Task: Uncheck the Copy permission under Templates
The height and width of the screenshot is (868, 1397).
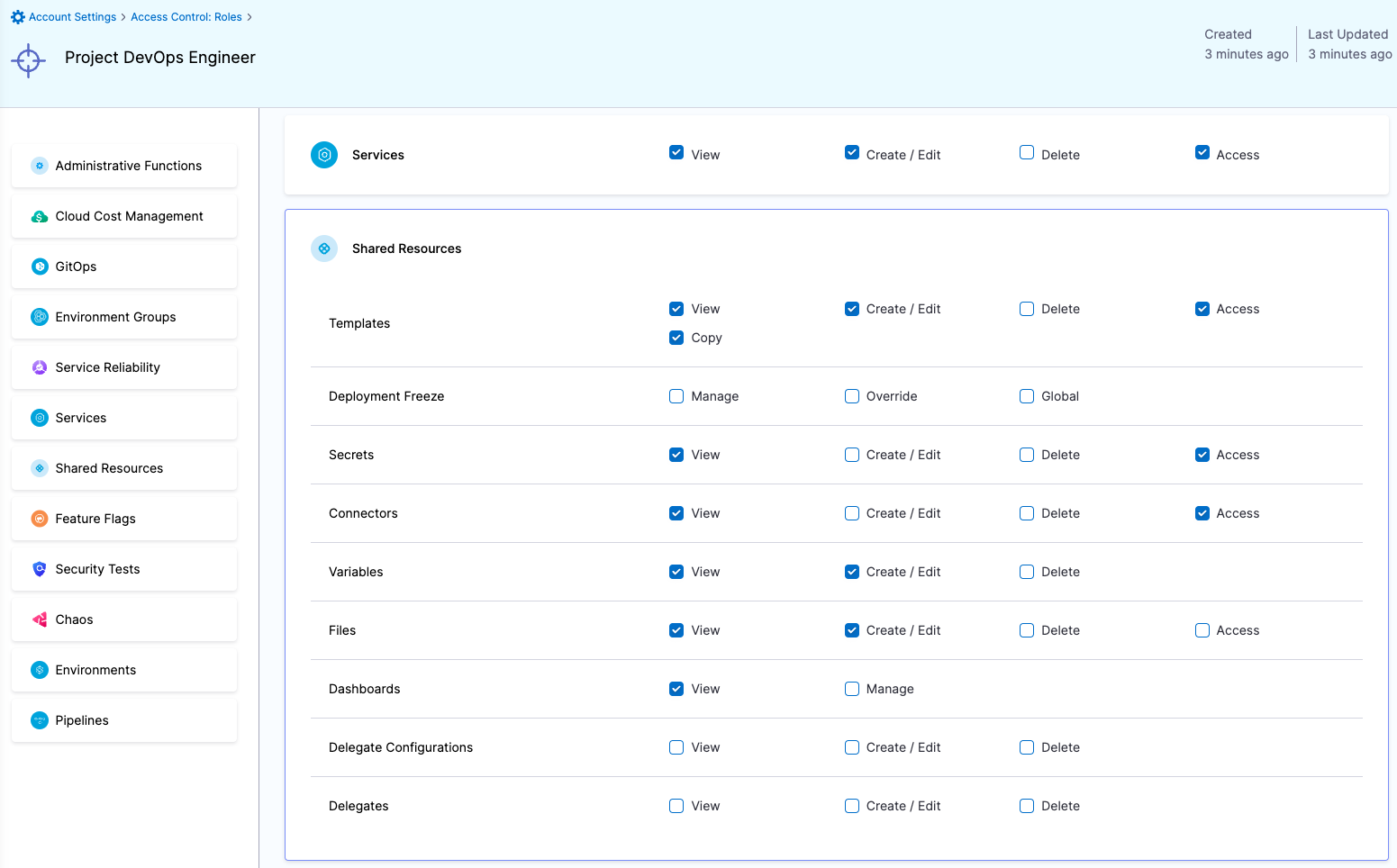Action: click(676, 338)
